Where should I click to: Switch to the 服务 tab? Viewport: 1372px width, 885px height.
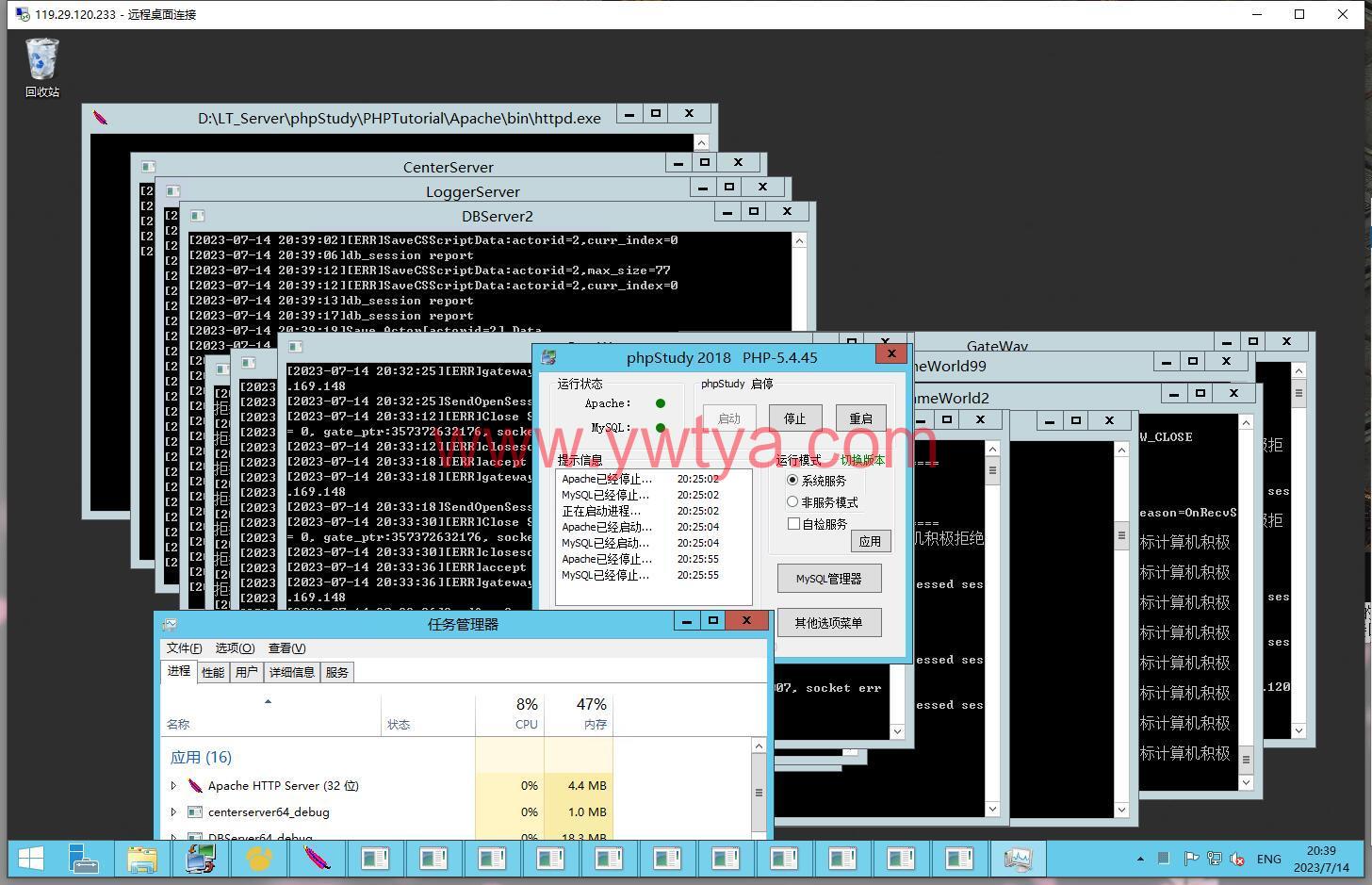pos(336,672)
